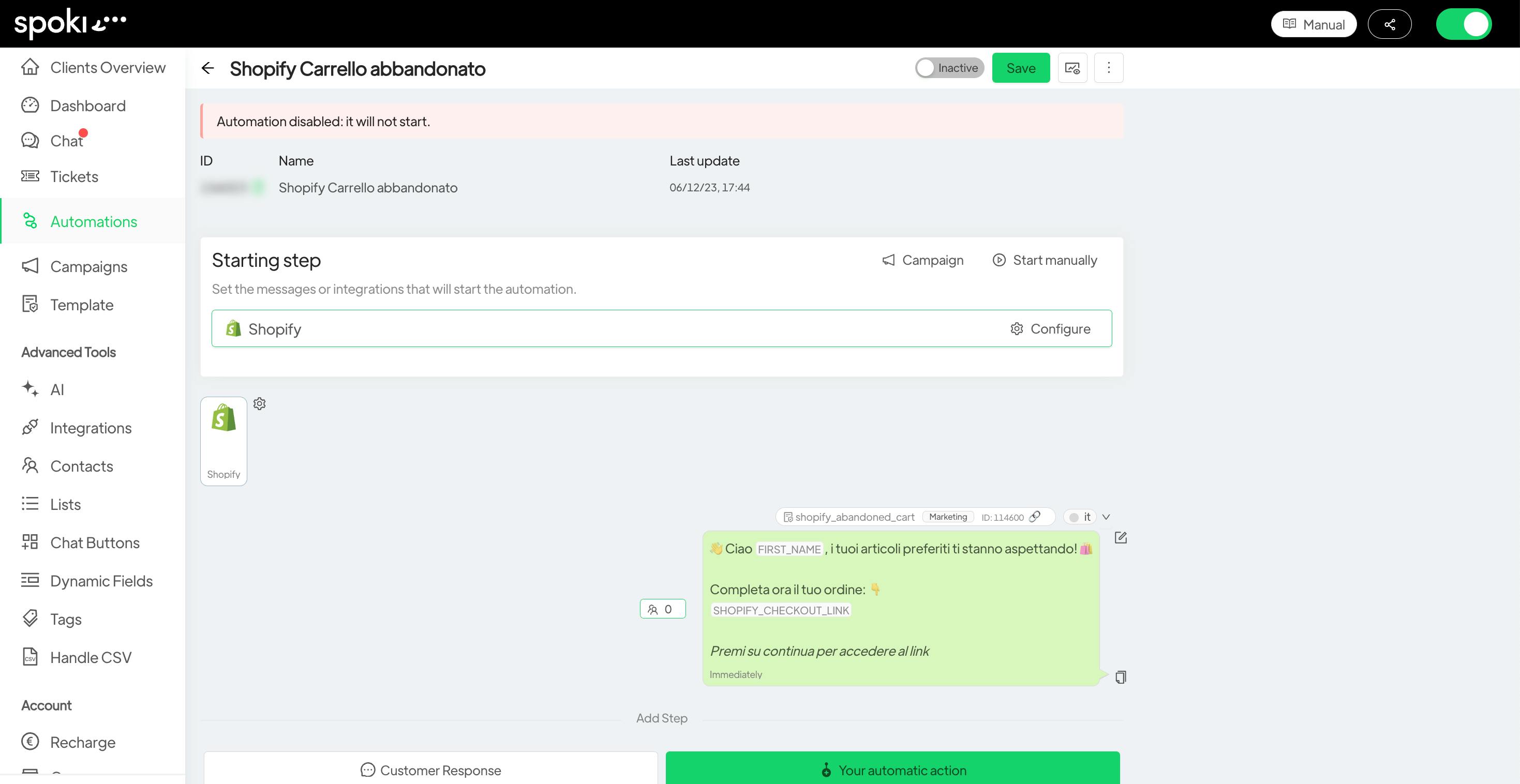The image size is (1520, 784).
Task: Open Lists
Action: click(51, 504)
